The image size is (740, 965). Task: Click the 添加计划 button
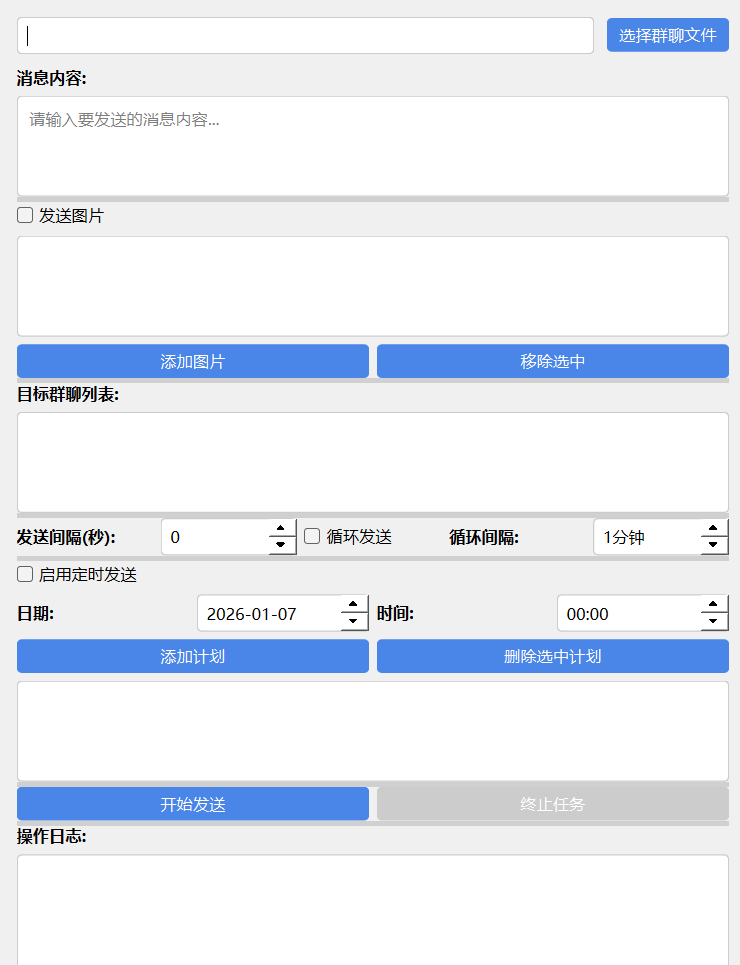(193, 656)
